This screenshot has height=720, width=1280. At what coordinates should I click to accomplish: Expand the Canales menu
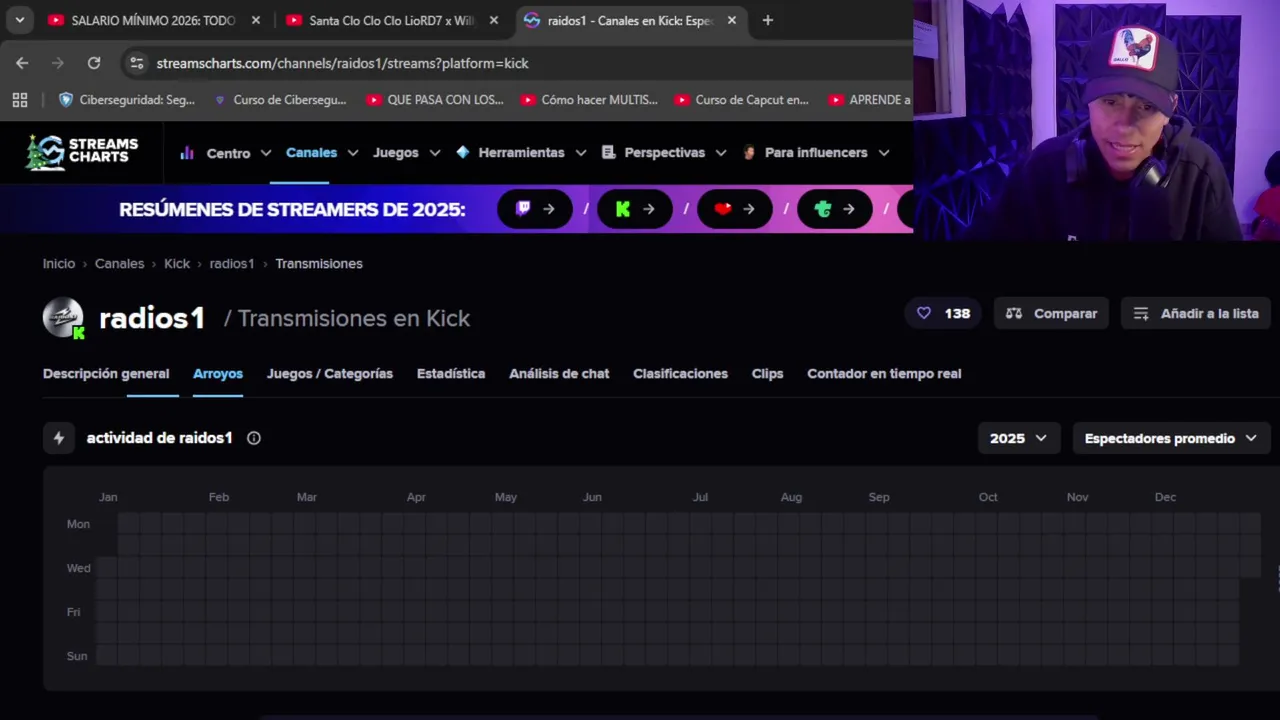[x=322, y=153]
